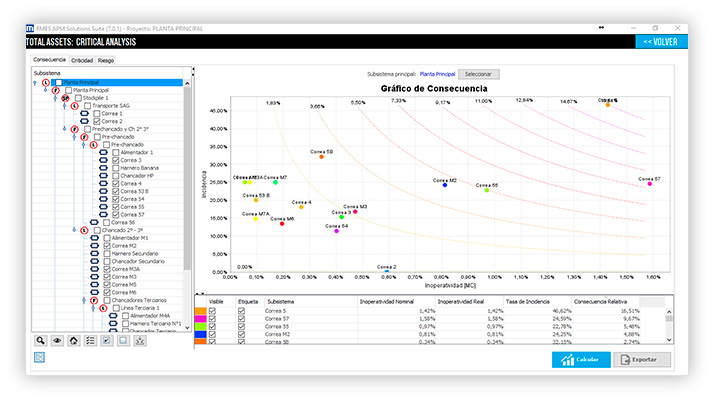The image size is (716, 399).
Task: Collapse the Transporte SAG node
Action: point(64,106)
